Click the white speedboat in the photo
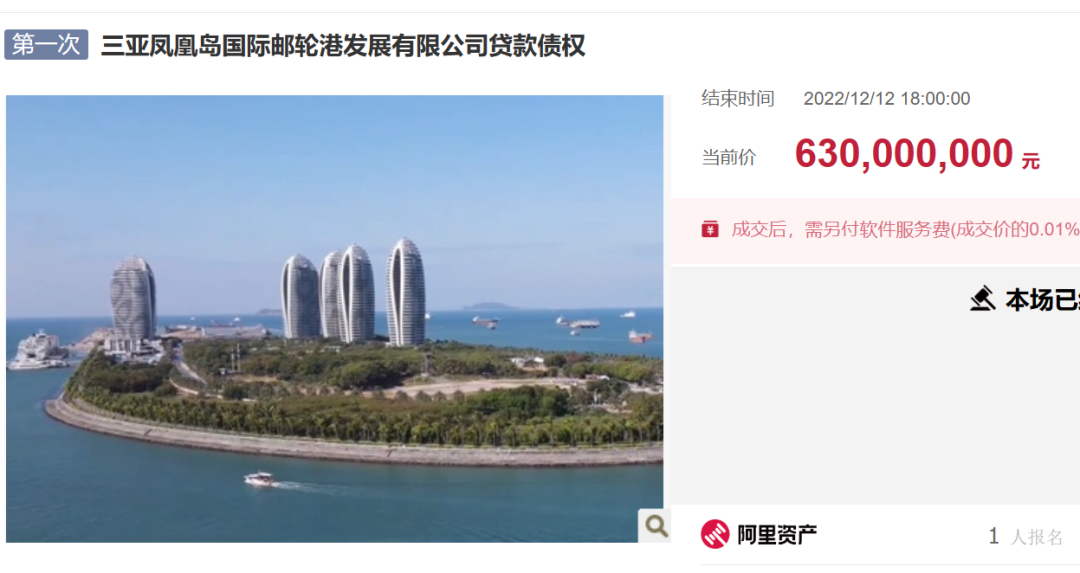Image resolution: width=1080 pixels, height=573 pixels. coord(260,479)
